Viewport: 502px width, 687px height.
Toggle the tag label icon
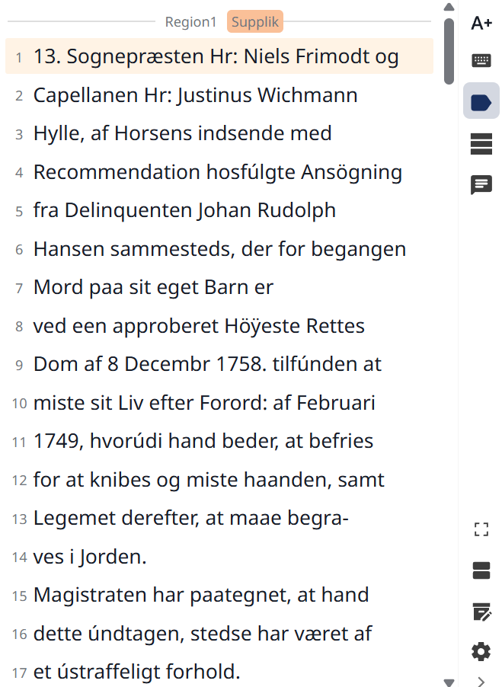[x=481, y=103]
